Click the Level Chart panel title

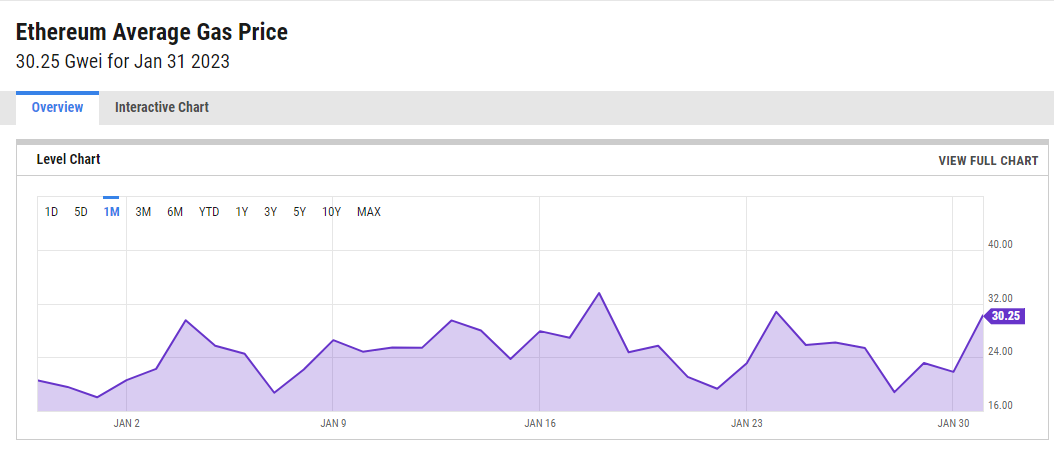[69, 159]
